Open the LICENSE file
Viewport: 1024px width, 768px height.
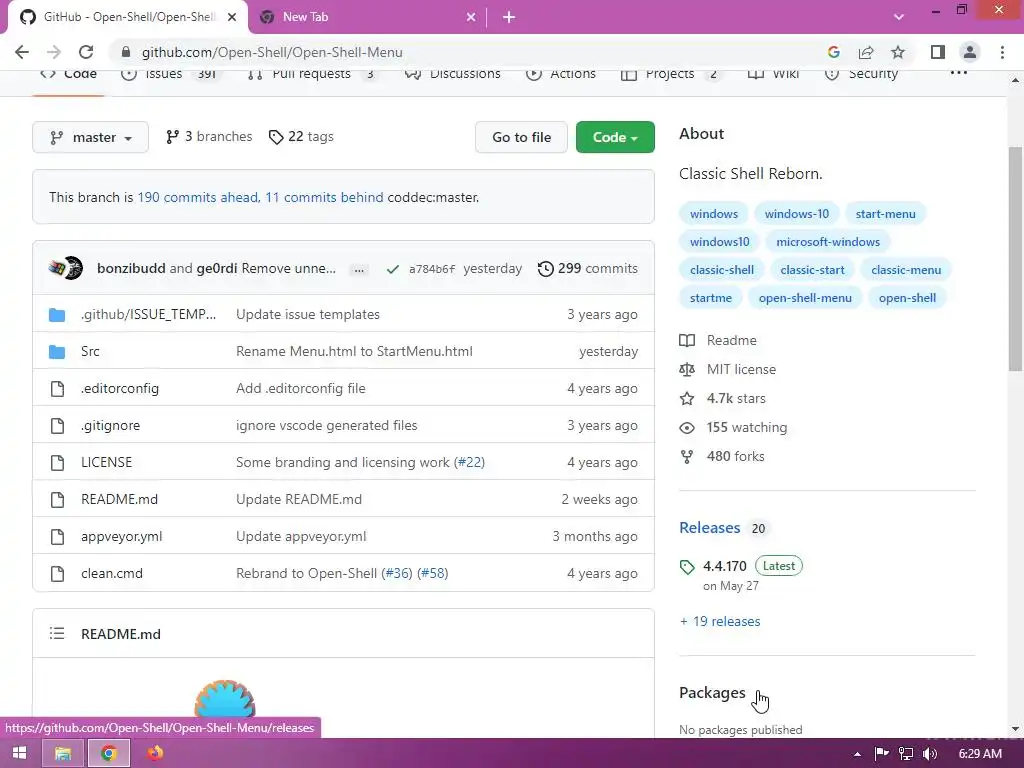click(x=106, y=462)
